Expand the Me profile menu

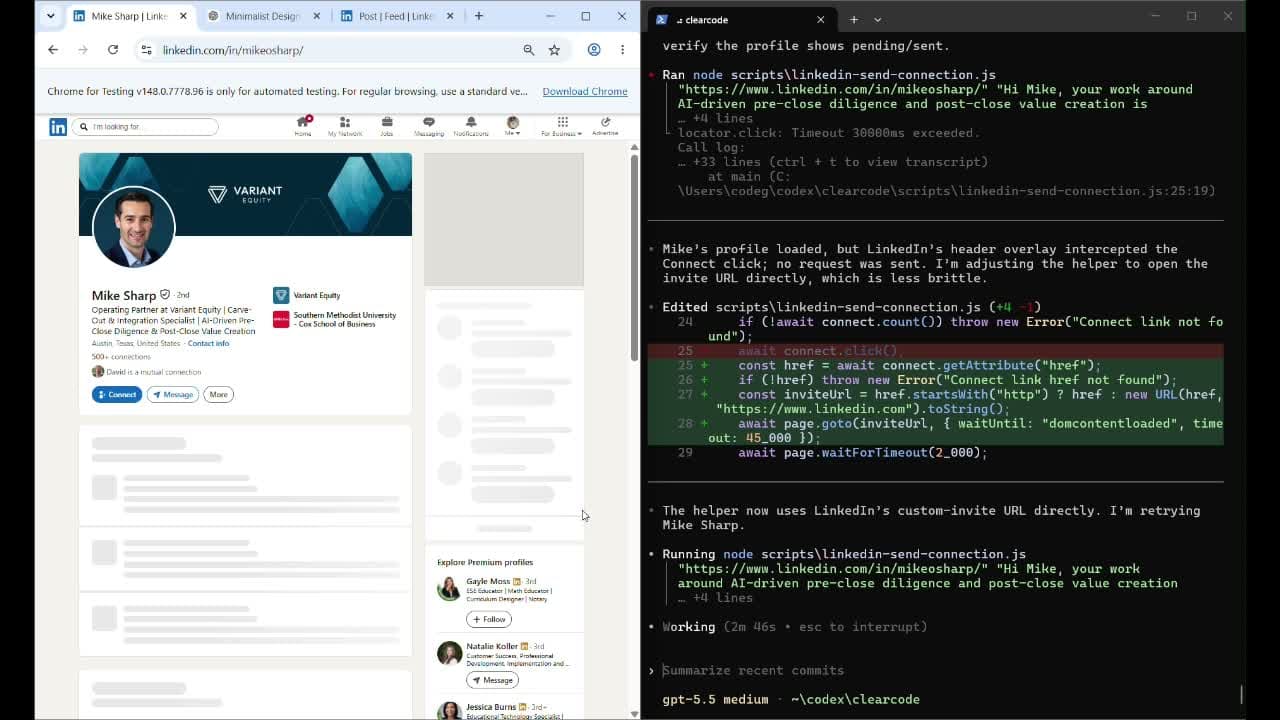tap(513, 126)
